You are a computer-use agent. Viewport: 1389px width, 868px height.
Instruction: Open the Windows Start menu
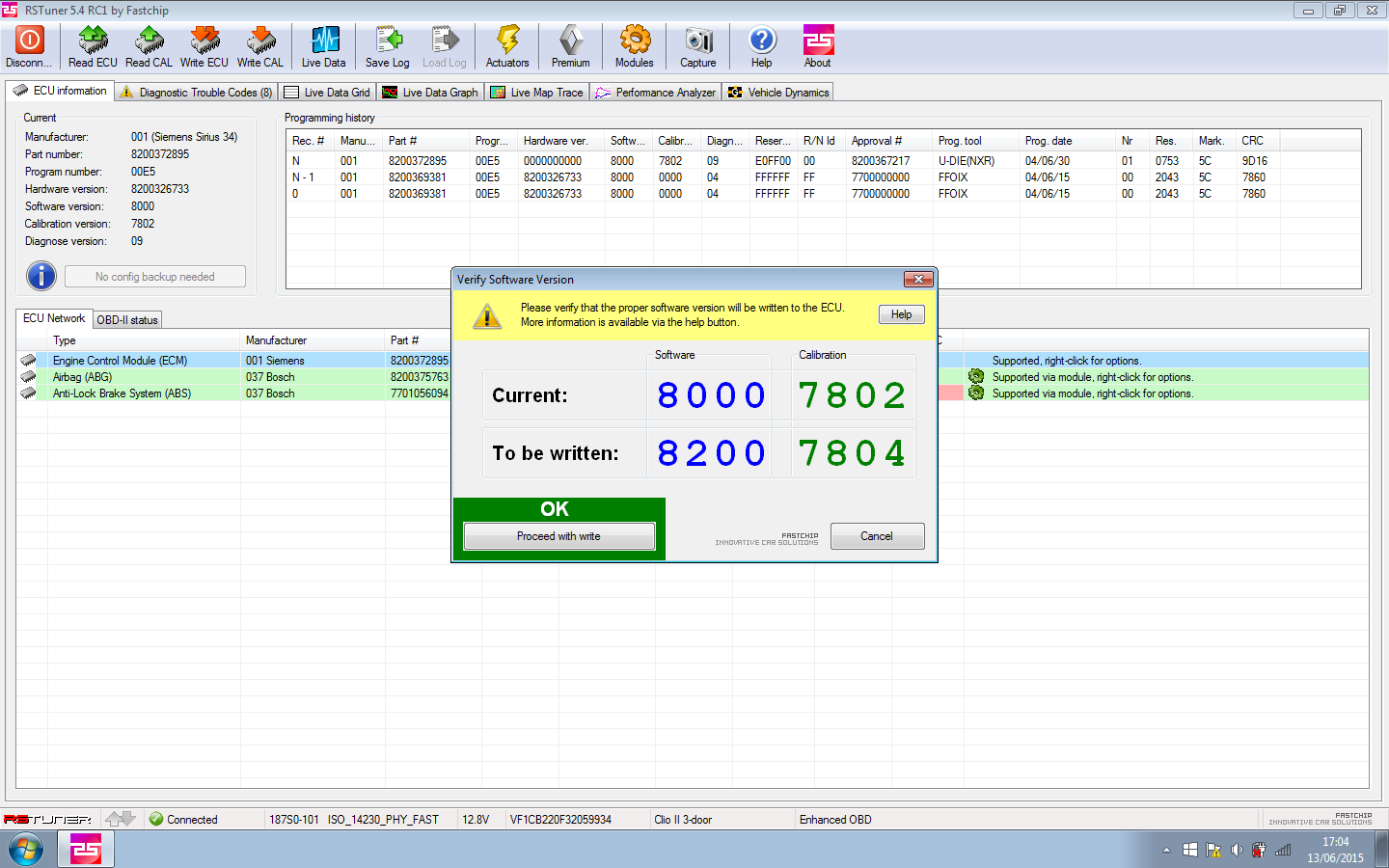[x=26, y=850]
